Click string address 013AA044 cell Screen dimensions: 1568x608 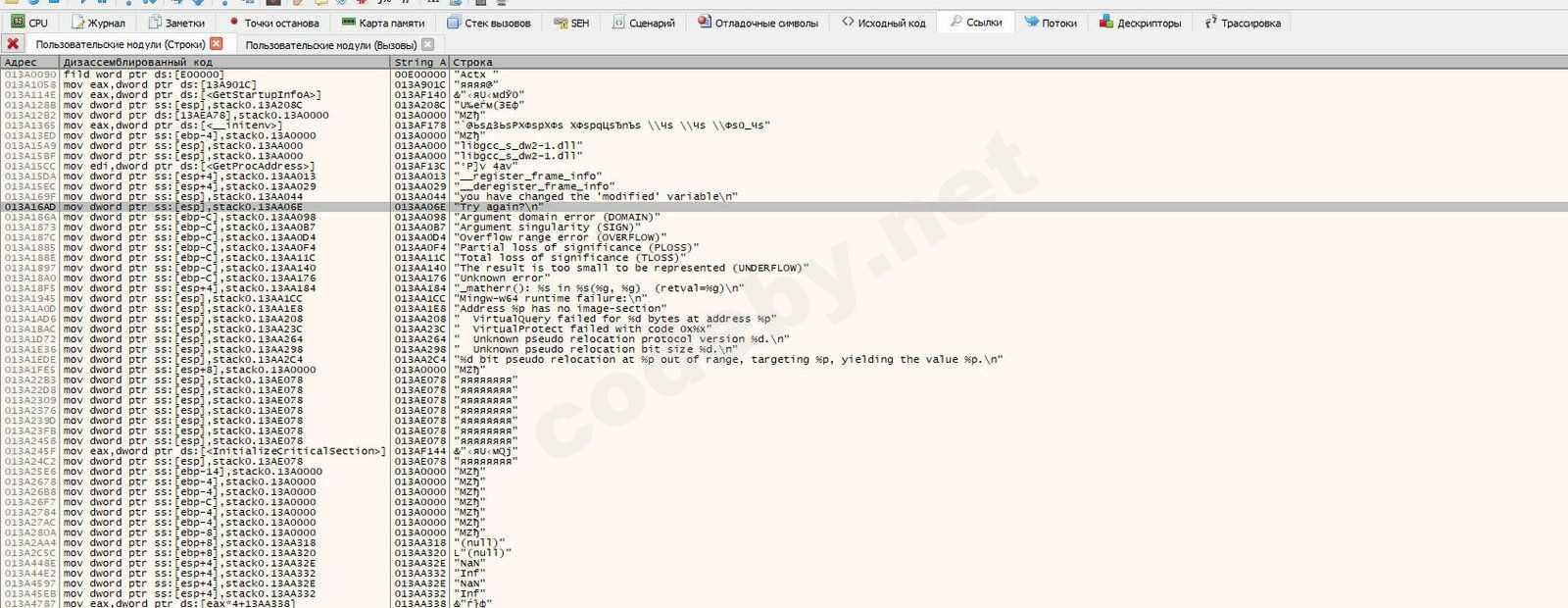419,197
